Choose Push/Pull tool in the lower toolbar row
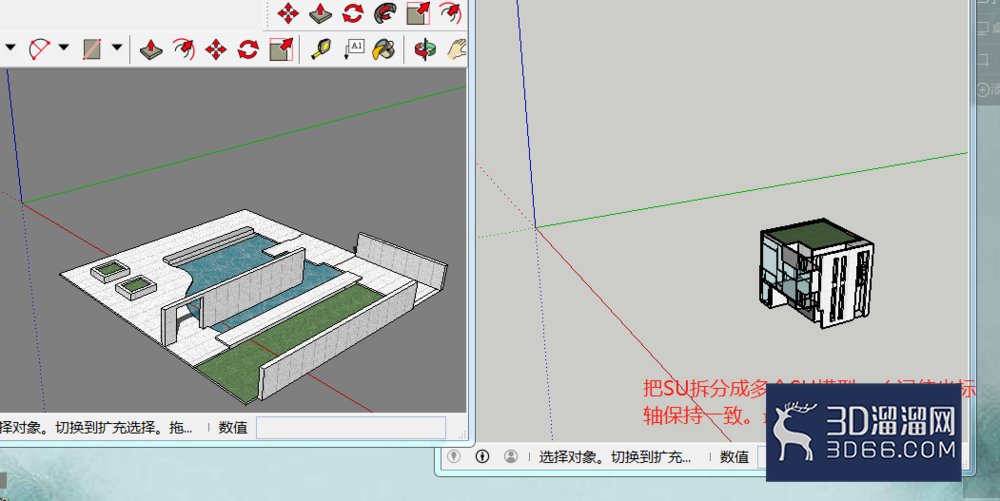 151,49
